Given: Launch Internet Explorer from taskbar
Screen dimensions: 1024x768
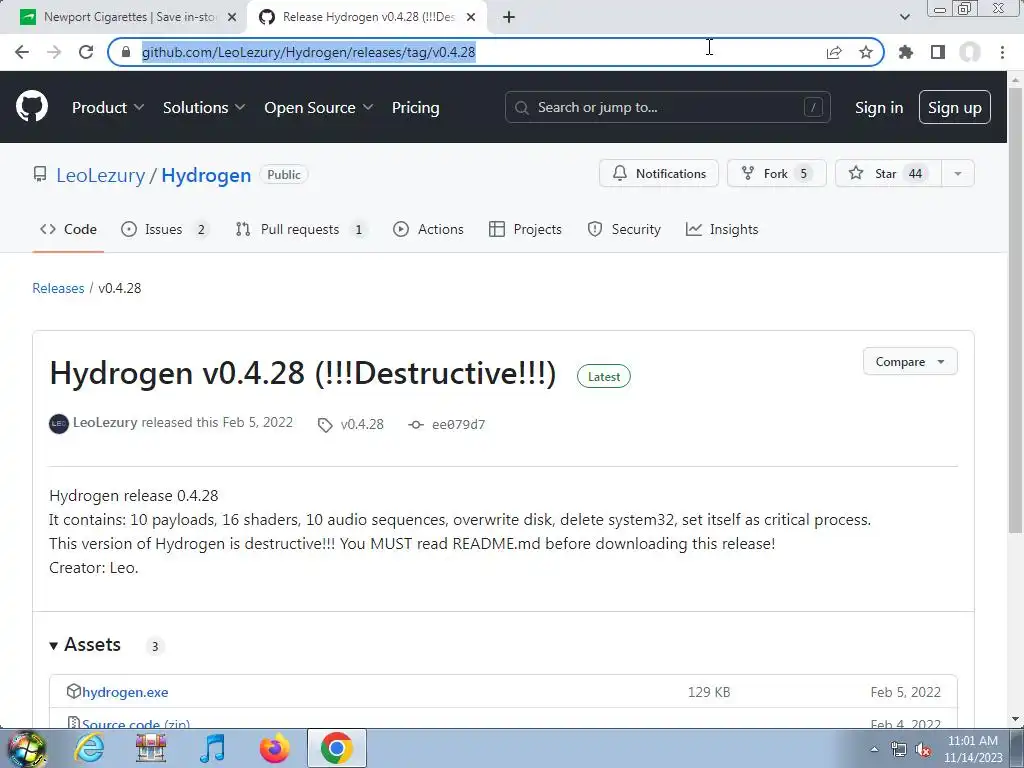Looking at the screenshot, I should 89,748.
